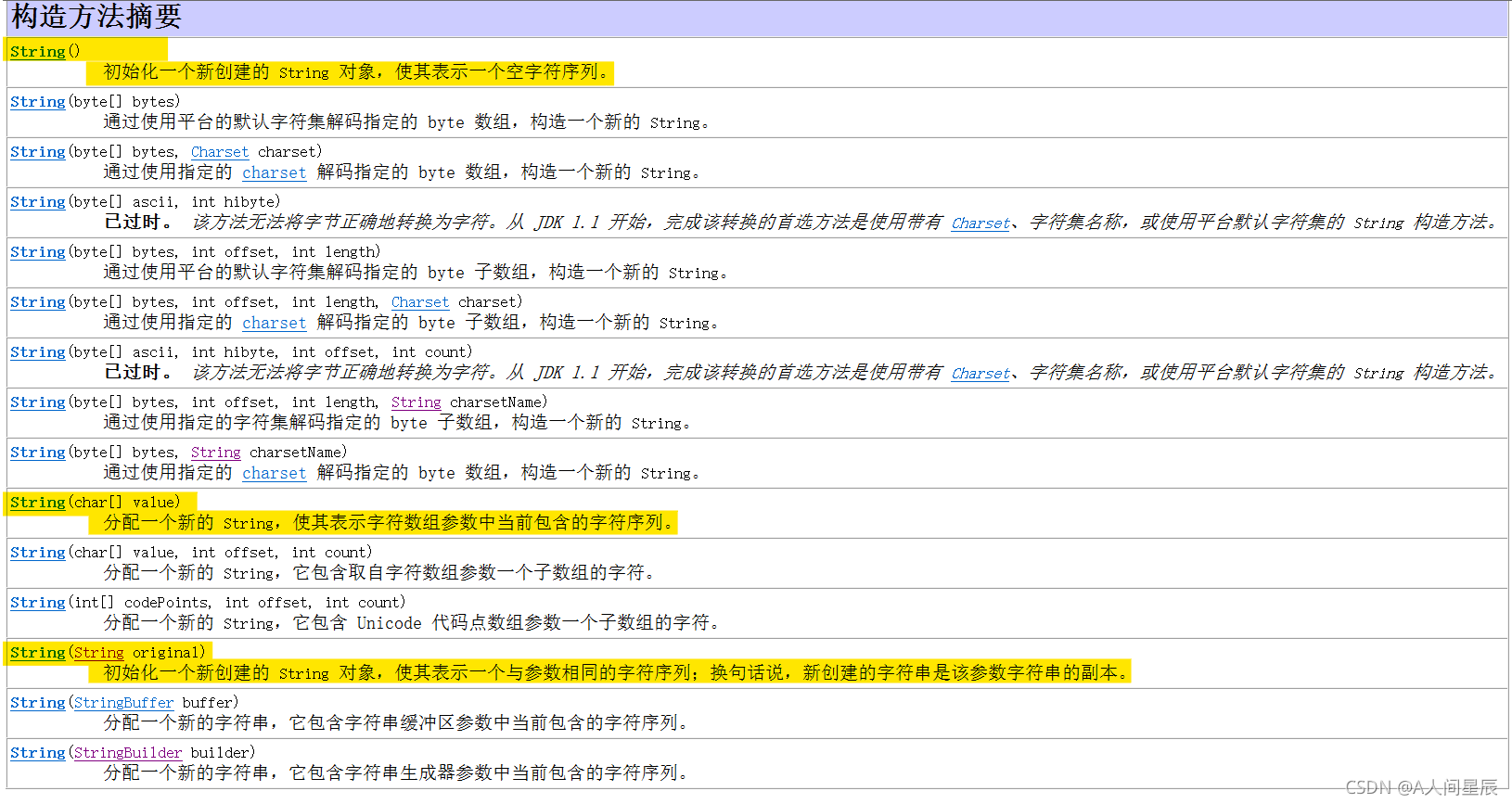Screen dimensions: 1512x804
Task: Open String link for String original constructor
Action: click(x=38, y=653)
